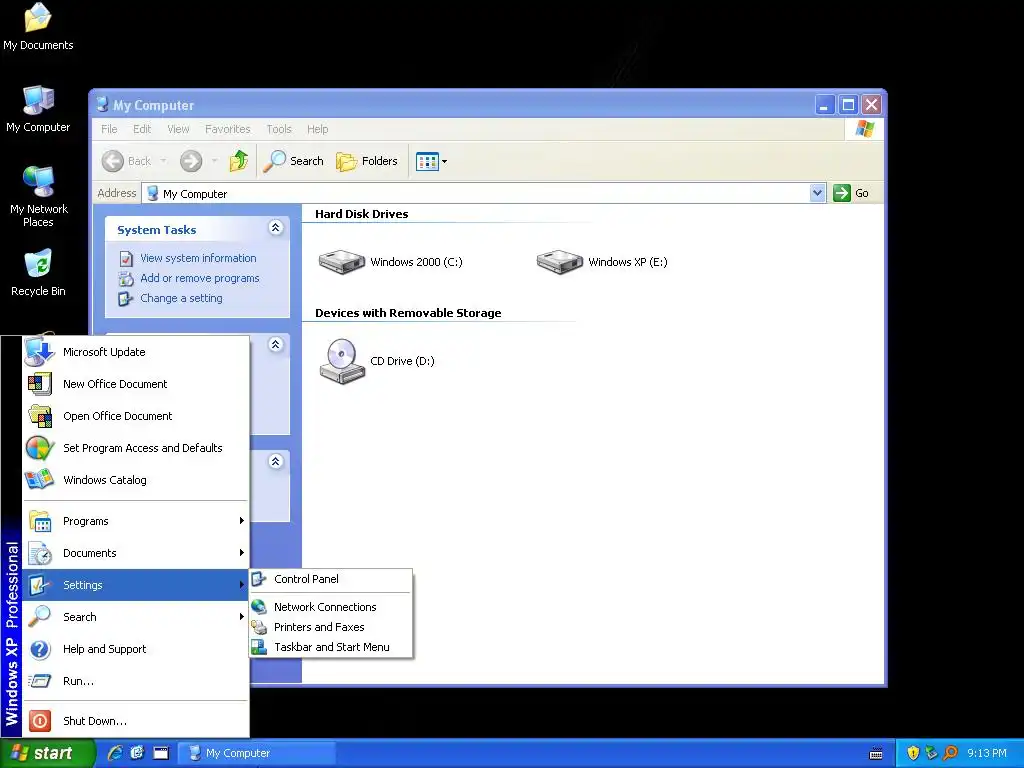
Task: Expand the Documents submenu
Action: pyautogui.click(x=136, y=553)
